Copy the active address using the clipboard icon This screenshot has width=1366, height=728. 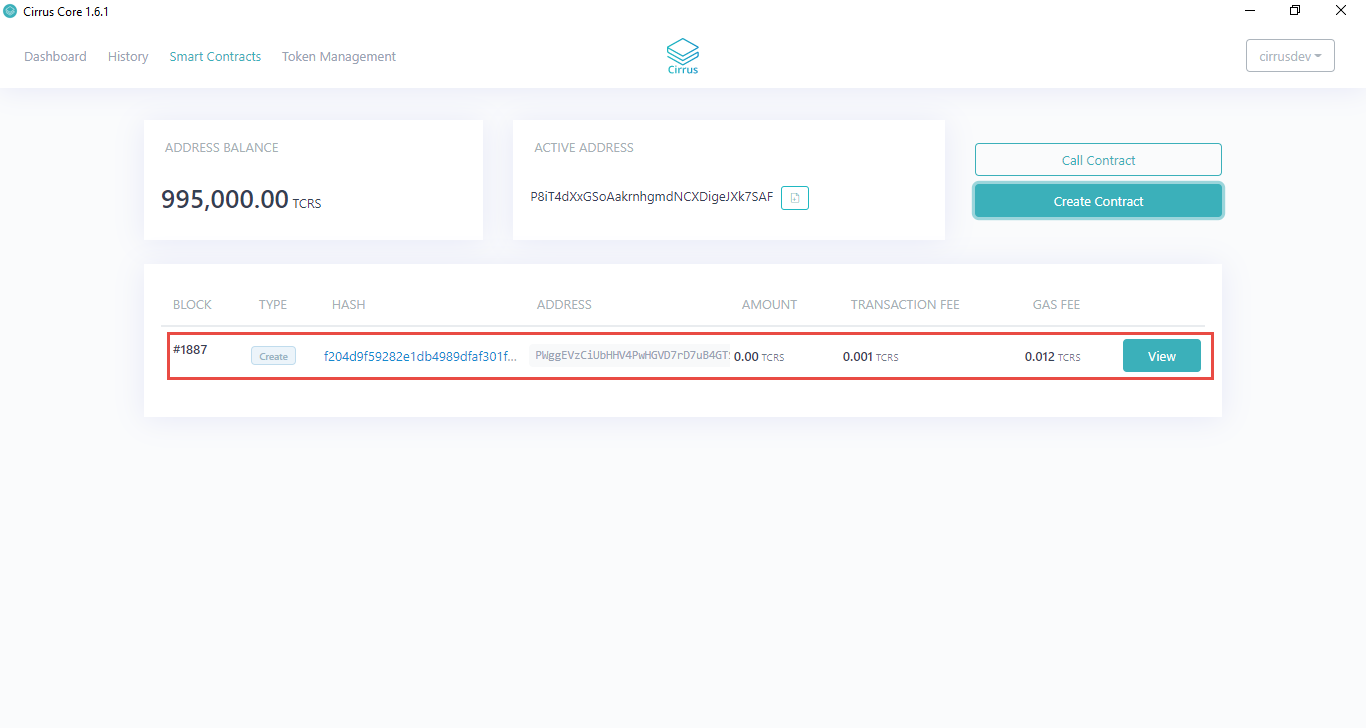(x=794, y=197)
